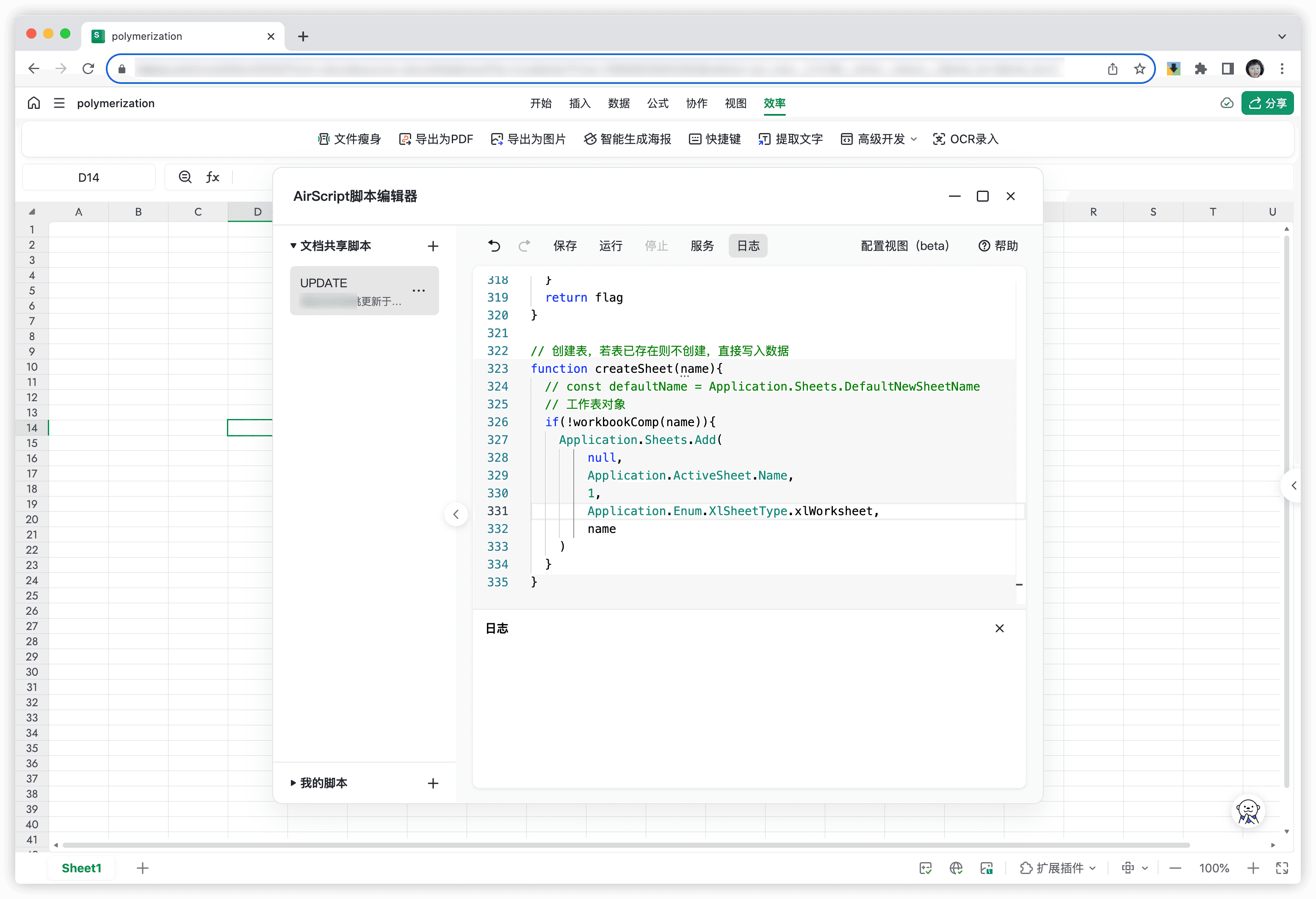Launch 智能生成海报 feature
The width and height of the screenshot is (1316, 899).
click(626, 139)
